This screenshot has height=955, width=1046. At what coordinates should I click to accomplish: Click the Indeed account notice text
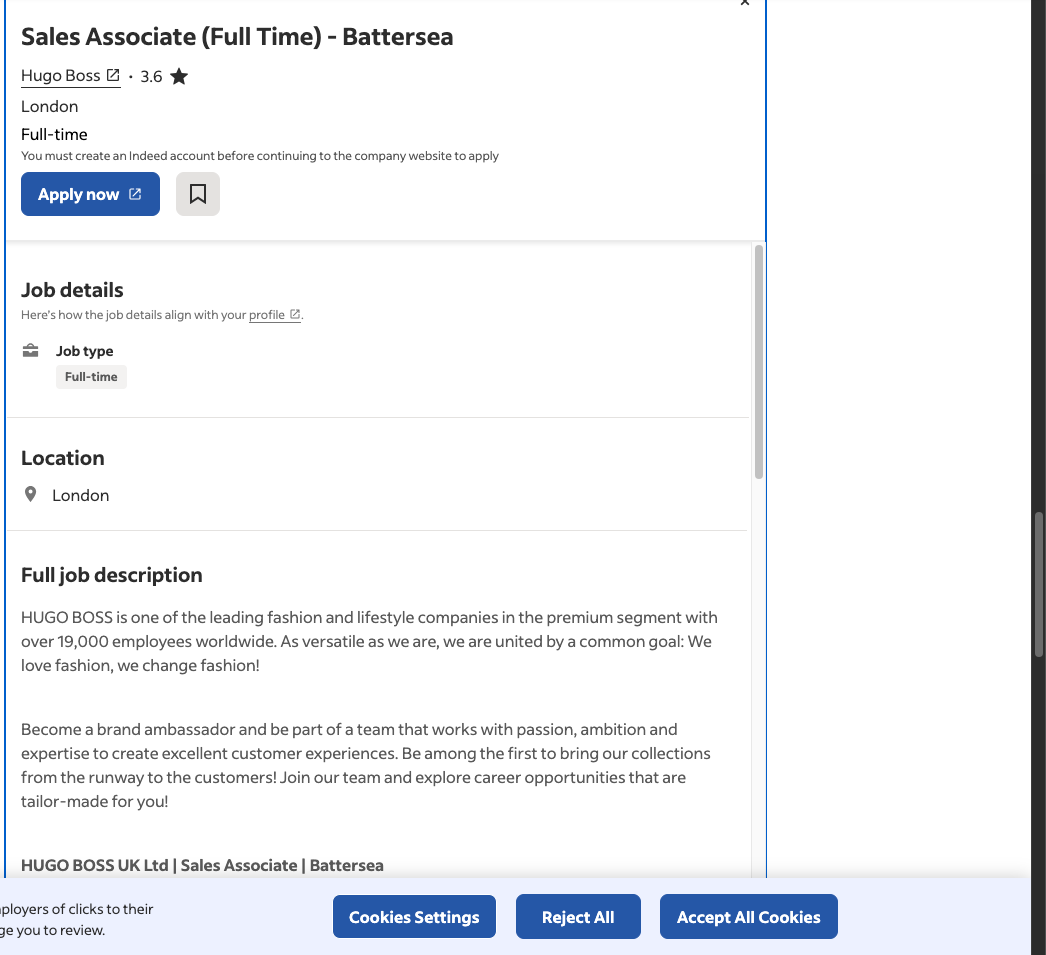click(x=259, y=156)
